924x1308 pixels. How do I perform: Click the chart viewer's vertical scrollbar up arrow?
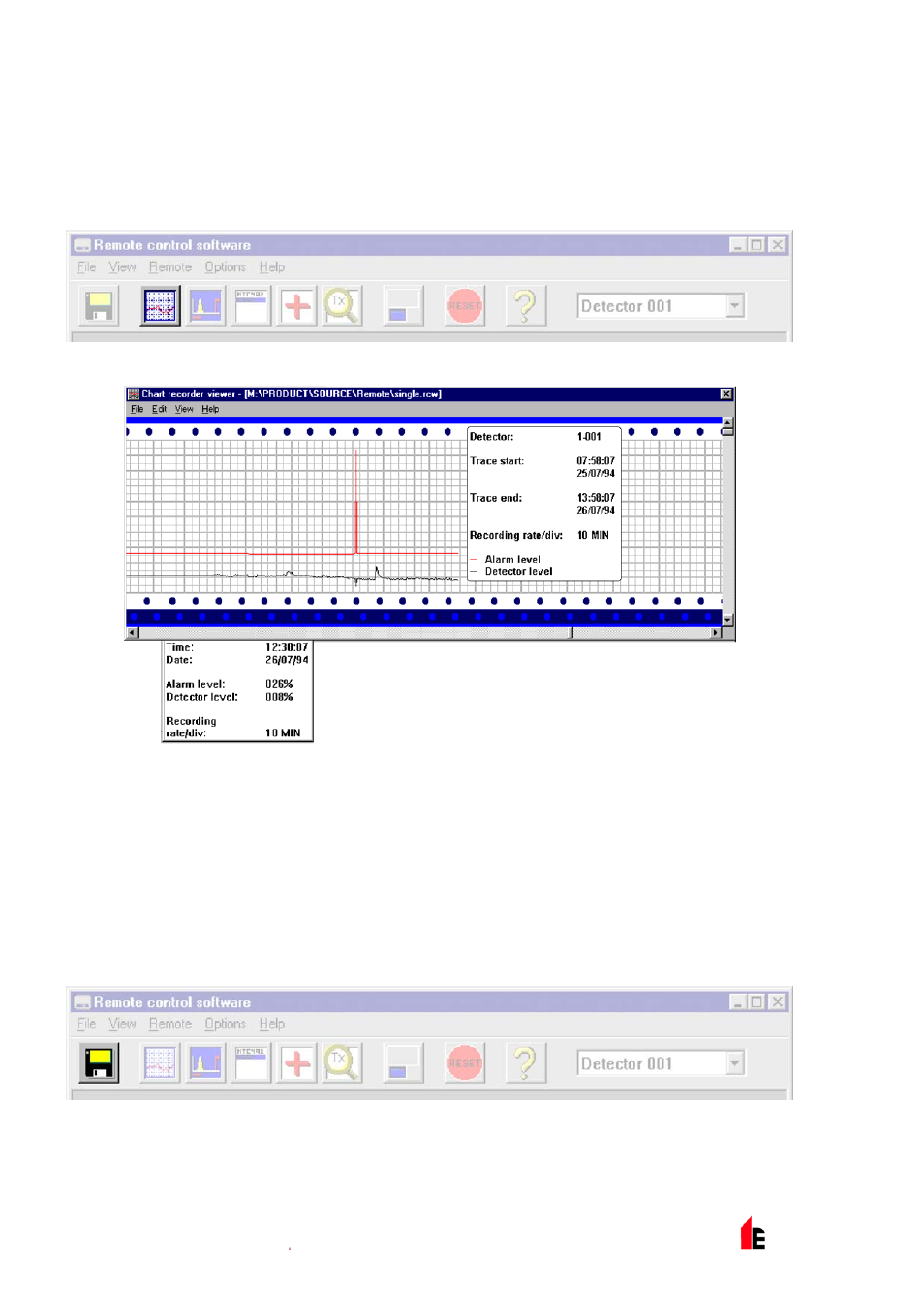(727, 421)
